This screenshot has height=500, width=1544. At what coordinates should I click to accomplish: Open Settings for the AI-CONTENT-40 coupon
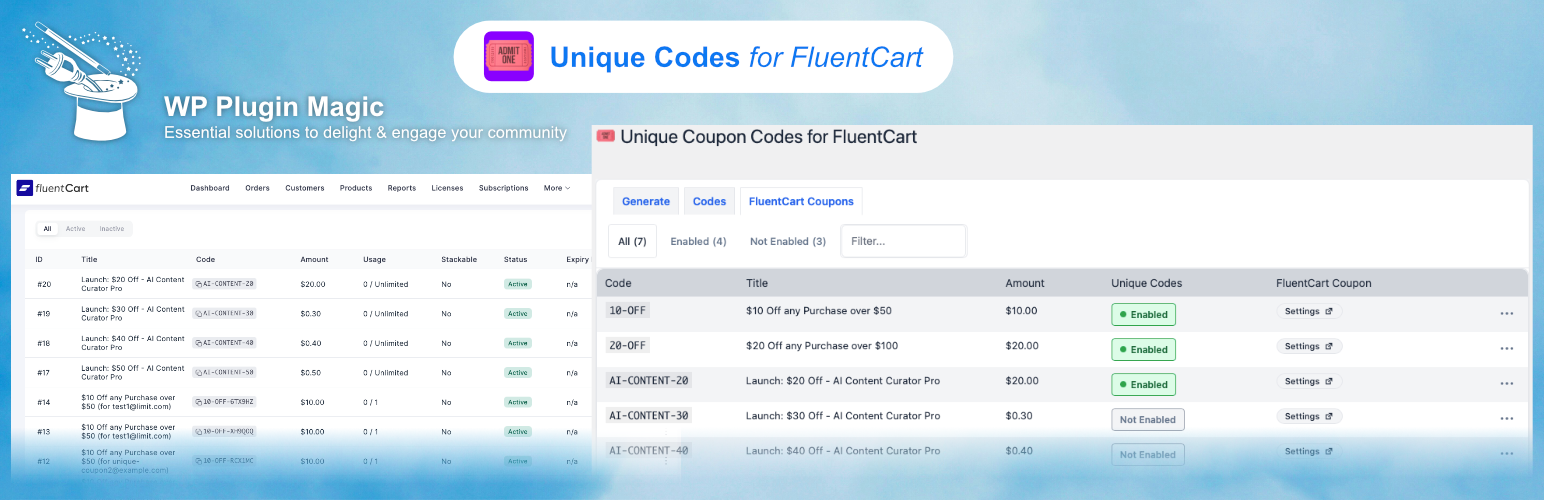1309,451
